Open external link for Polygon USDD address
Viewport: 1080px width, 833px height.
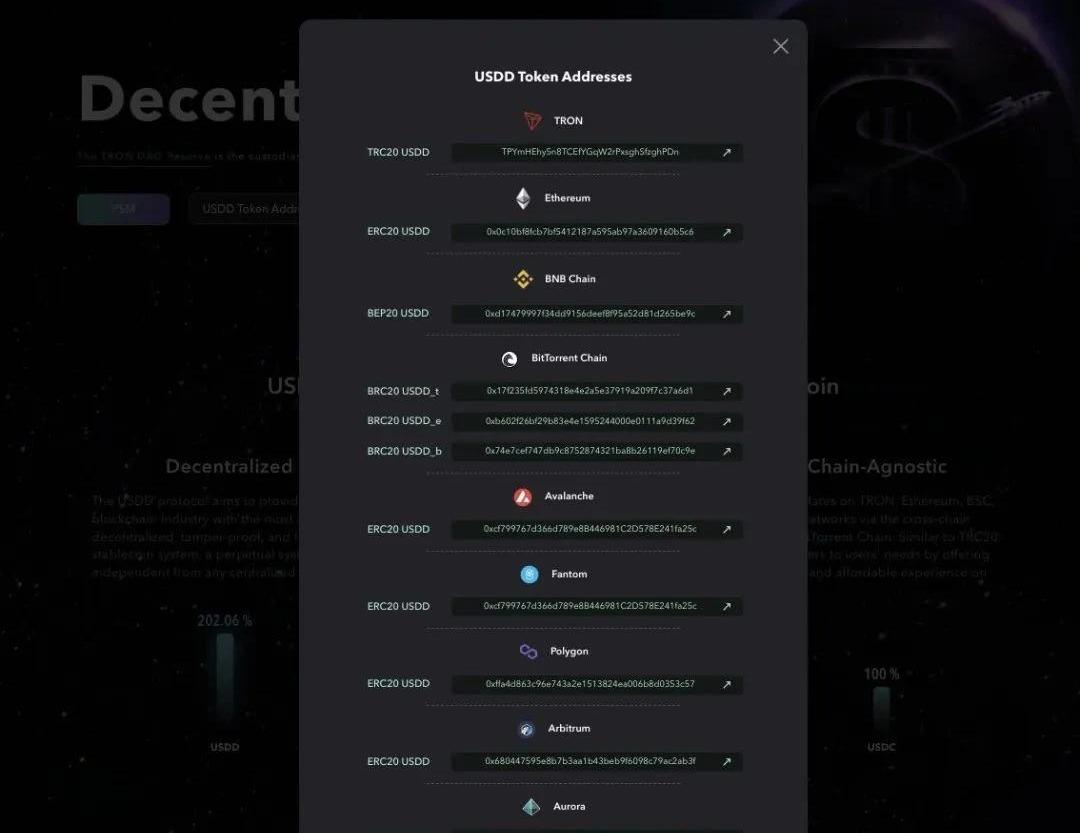(x=727, y=684)
